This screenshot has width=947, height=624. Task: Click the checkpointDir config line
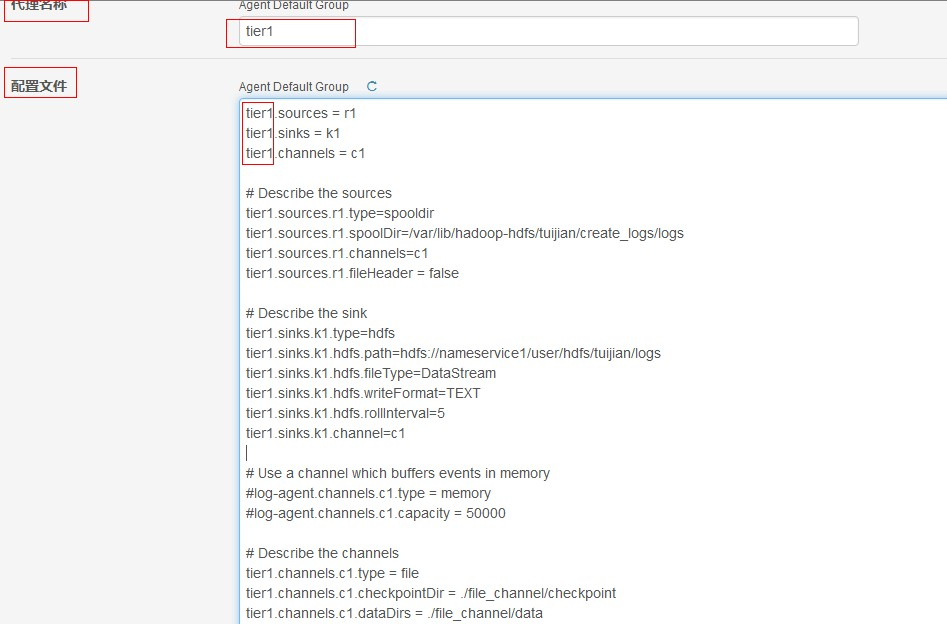[431, 593]
